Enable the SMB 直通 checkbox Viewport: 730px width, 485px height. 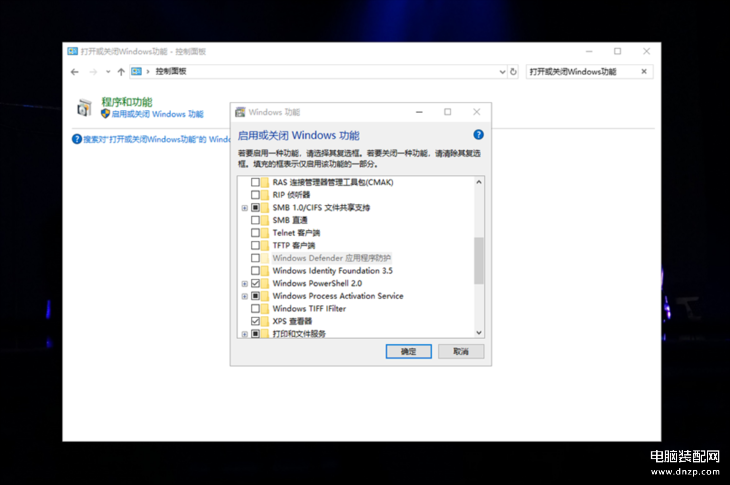255,220
